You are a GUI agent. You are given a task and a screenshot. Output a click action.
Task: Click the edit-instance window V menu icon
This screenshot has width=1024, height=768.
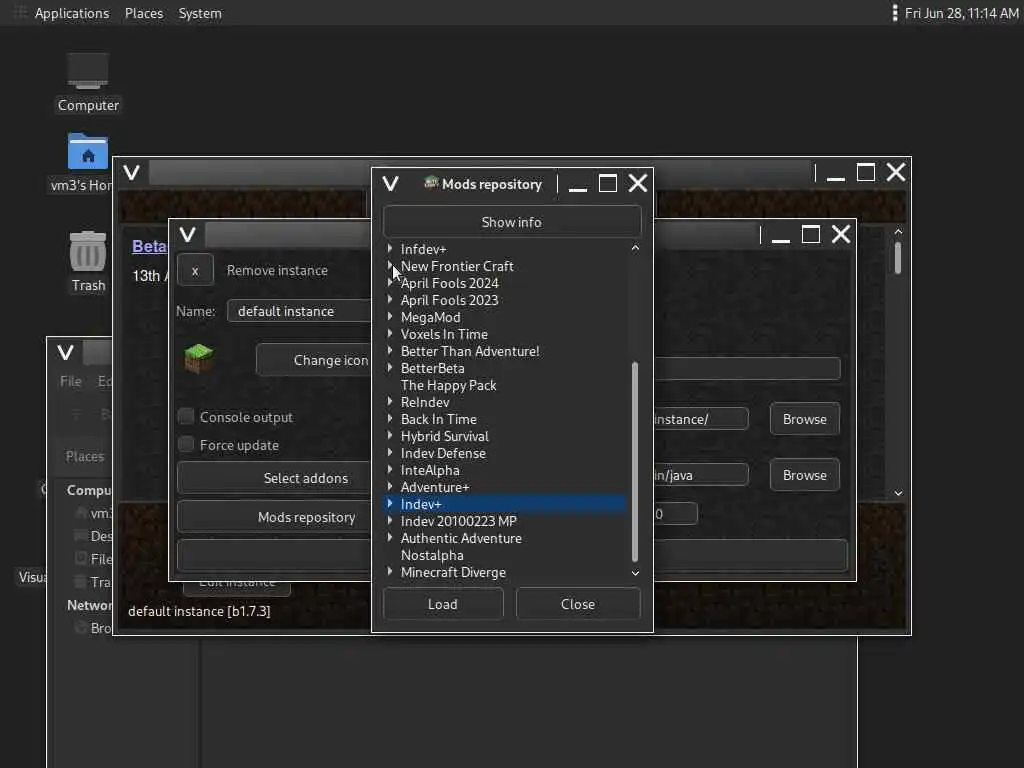pos(187,234)
